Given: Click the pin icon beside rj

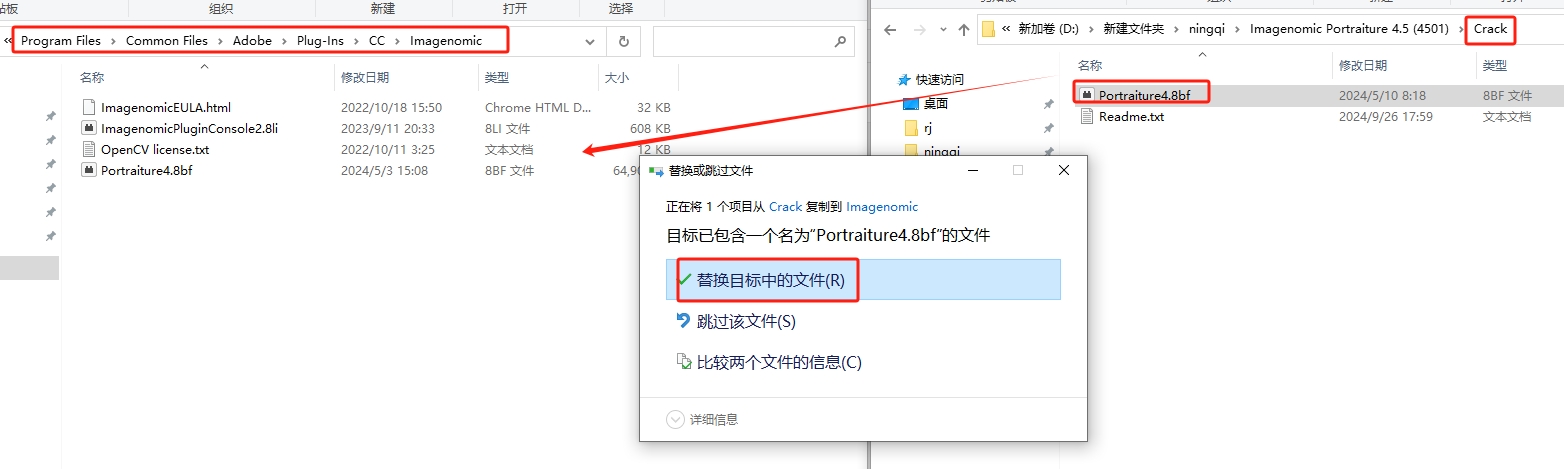Looking at the screenshot, I should click(x=1048, y=128).
